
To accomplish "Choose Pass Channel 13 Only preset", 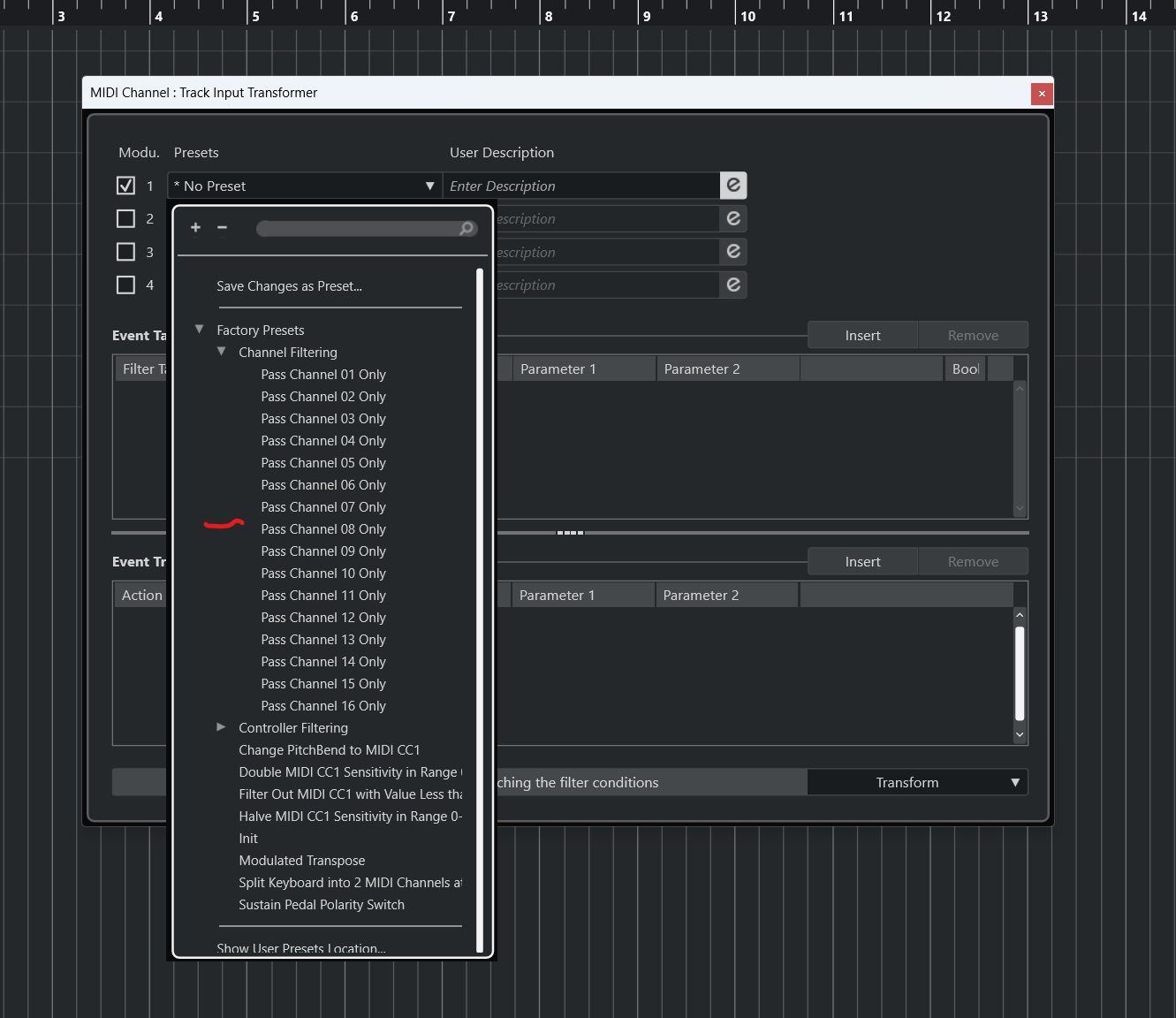I will pyautogui.click(x=323, y=640).
